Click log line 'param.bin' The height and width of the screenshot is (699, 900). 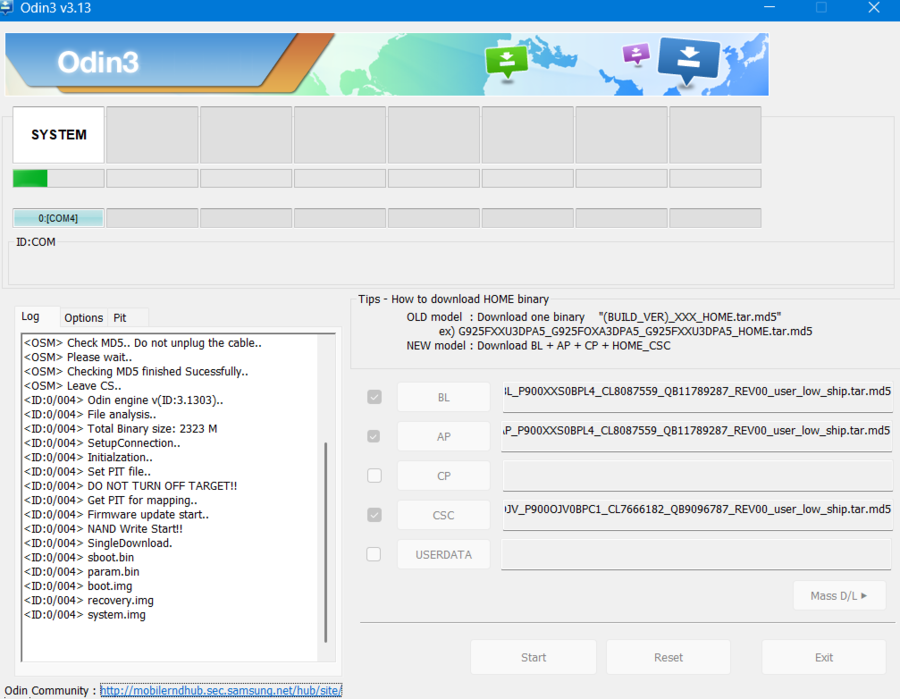(x=82, y=572)
